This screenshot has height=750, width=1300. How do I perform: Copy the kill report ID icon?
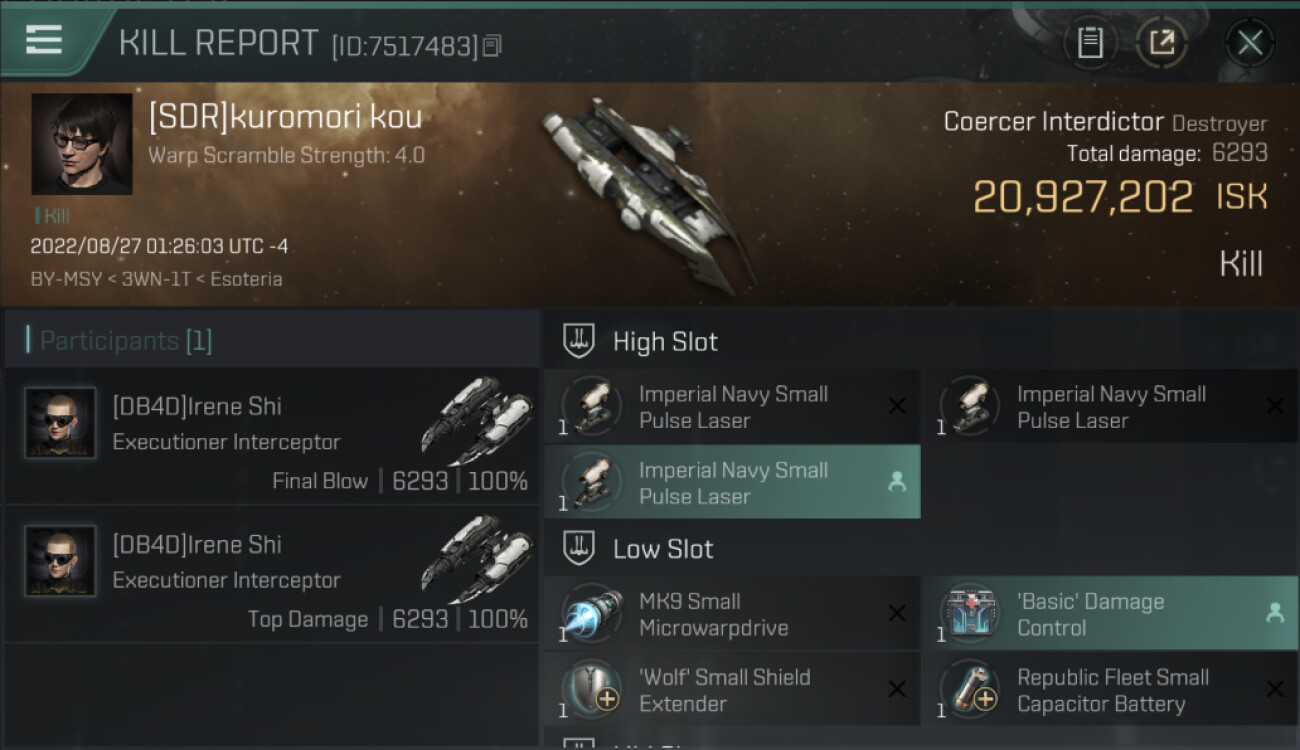pos(491,46)
